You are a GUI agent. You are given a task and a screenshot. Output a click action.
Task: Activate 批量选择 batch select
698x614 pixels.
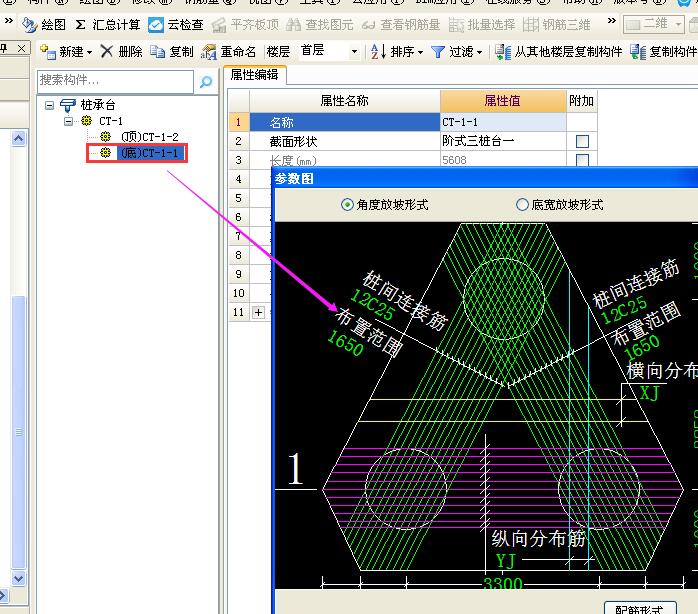coord(481,24)
